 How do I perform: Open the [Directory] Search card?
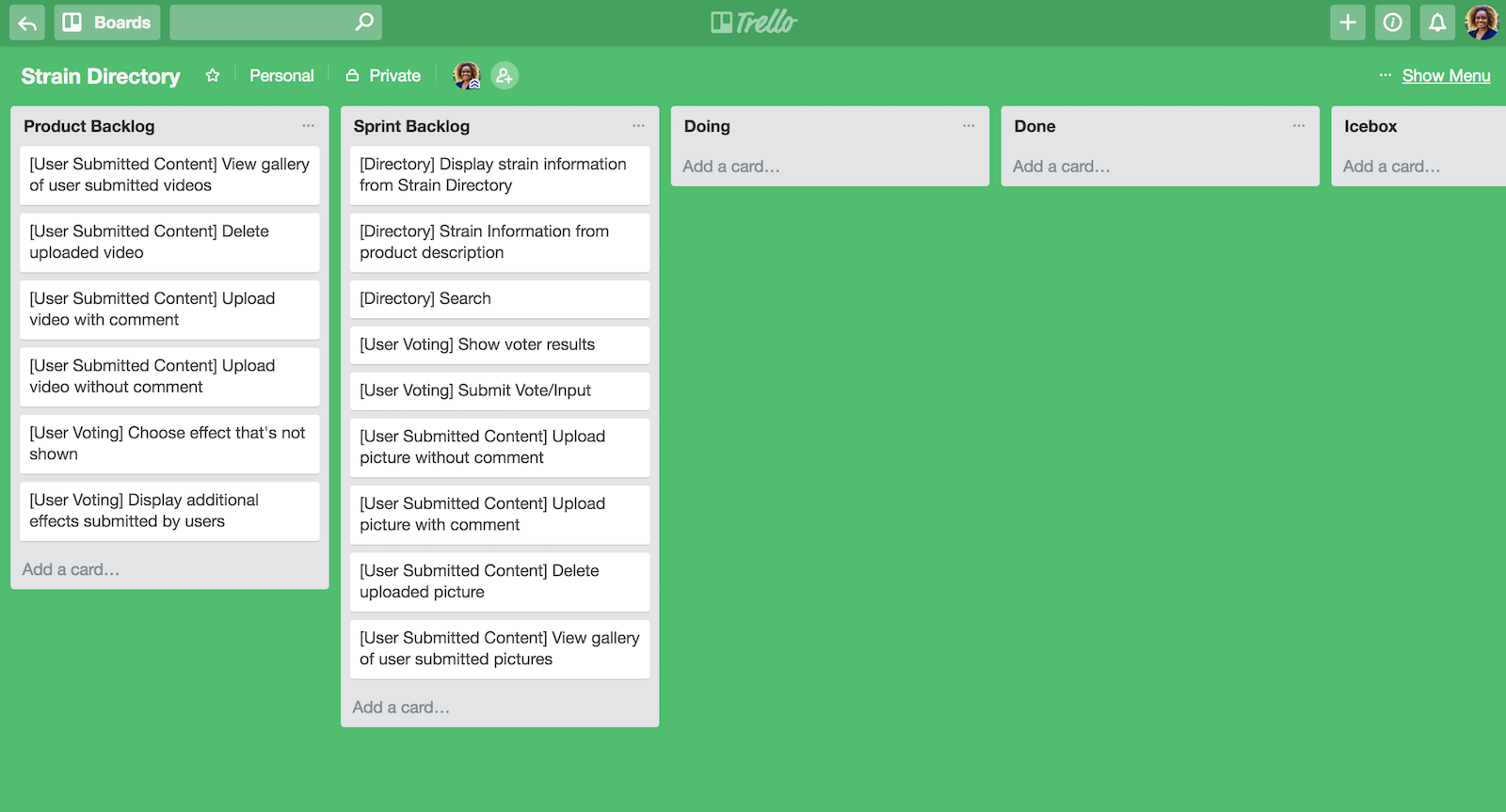pyautogui.click(x=500, y=299)
